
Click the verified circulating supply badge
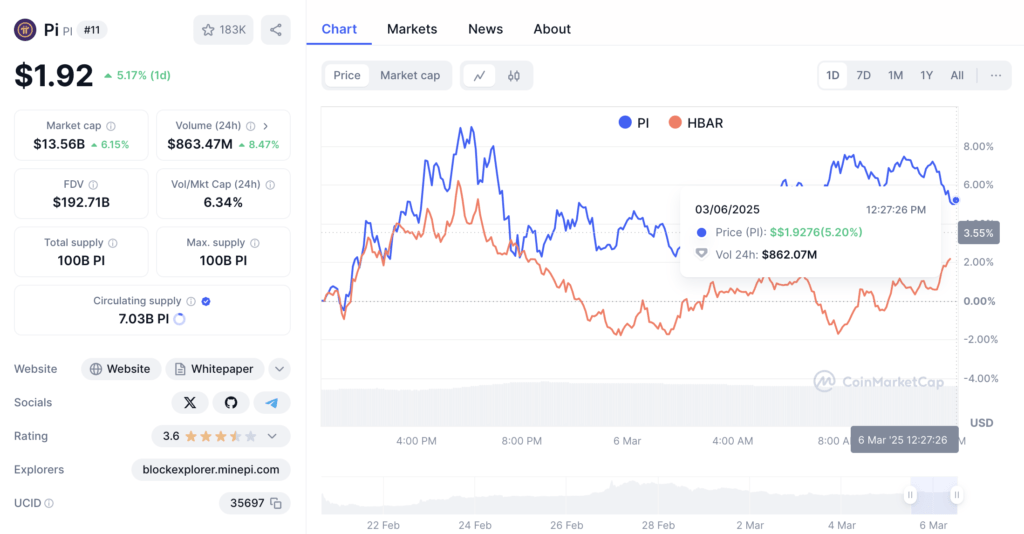pos(206,301)
